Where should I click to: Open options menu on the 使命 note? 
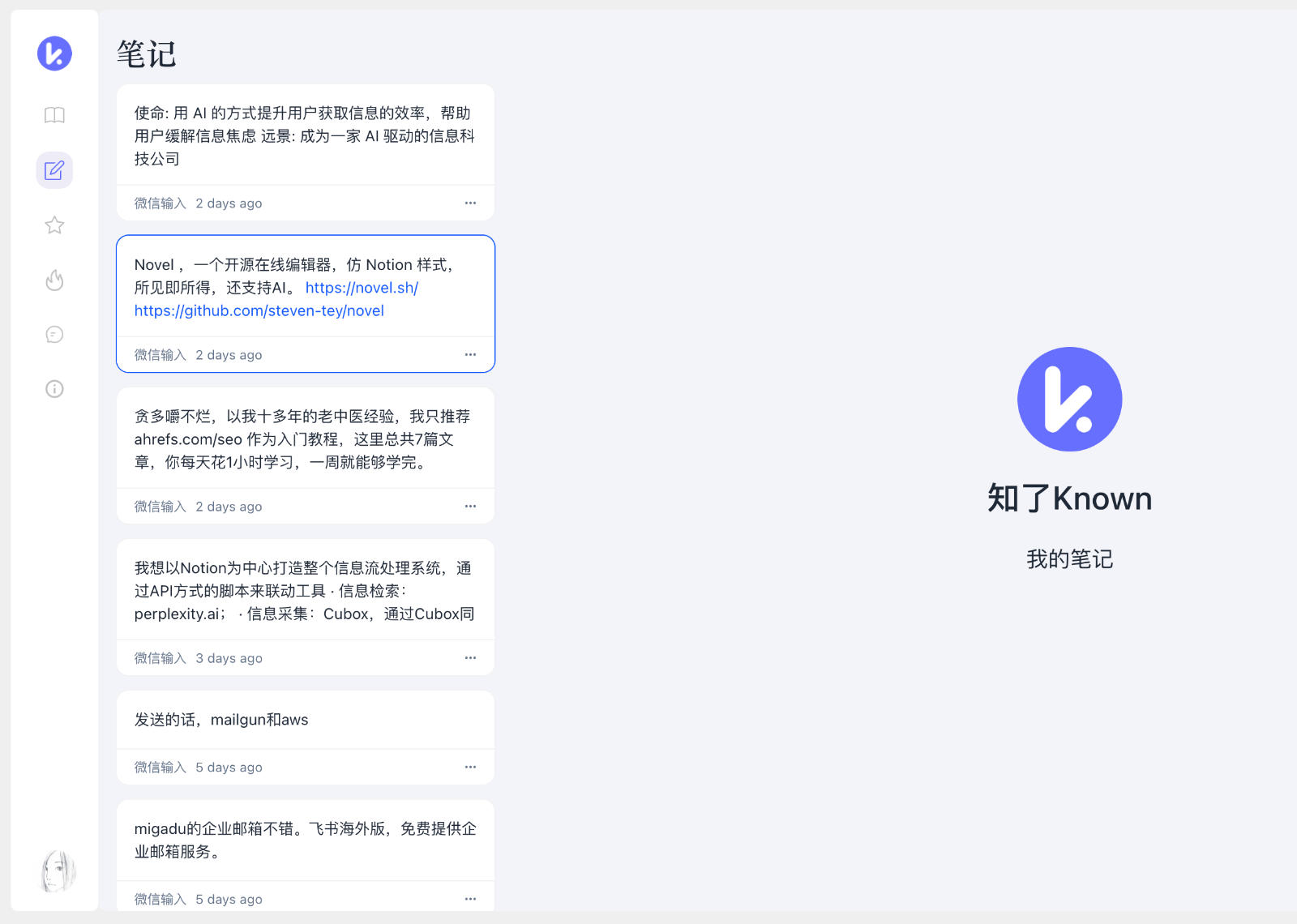click(470, 203)
